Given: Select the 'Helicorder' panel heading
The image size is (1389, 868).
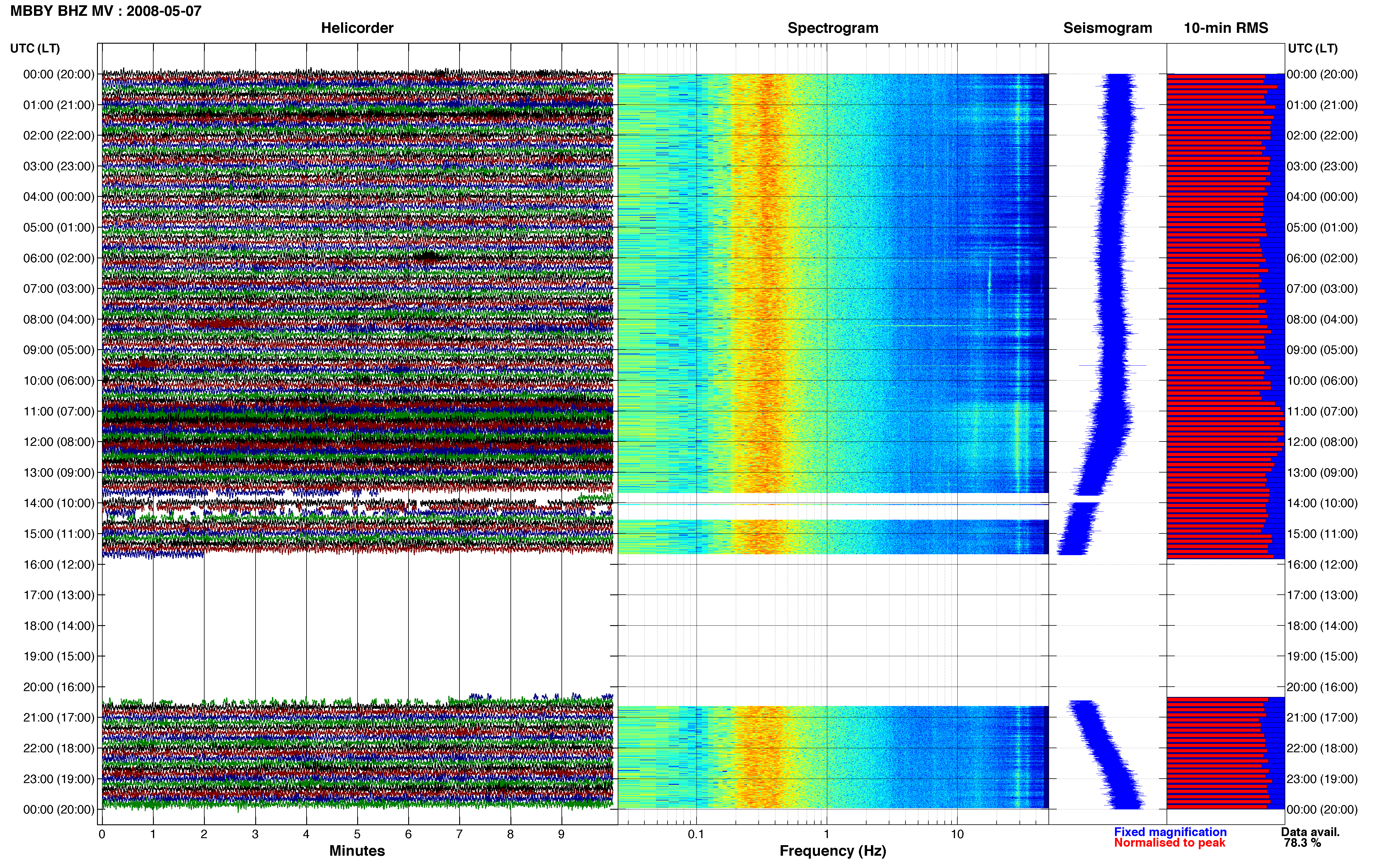Looking at the screenshot, I should click(357, 28).
